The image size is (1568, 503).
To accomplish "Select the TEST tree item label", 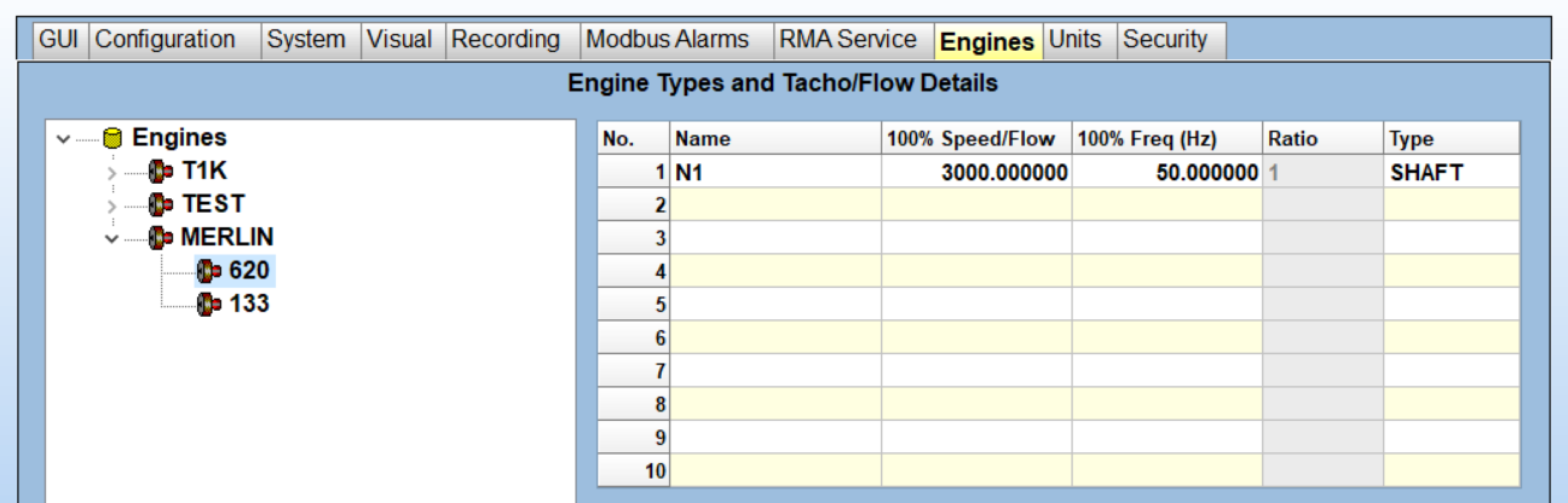I will click(x=214, y=204).
